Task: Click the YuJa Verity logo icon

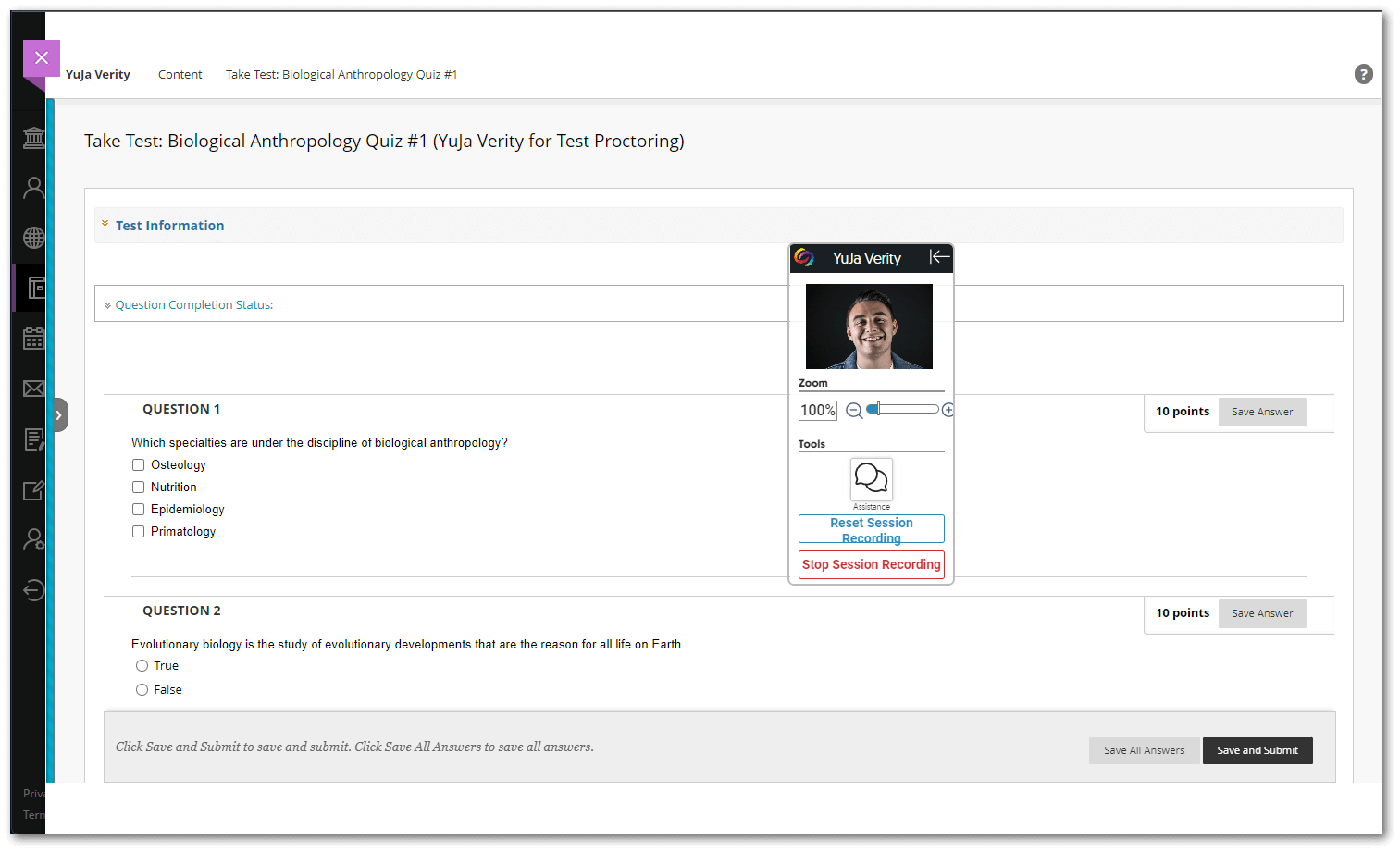Action: 804,257
